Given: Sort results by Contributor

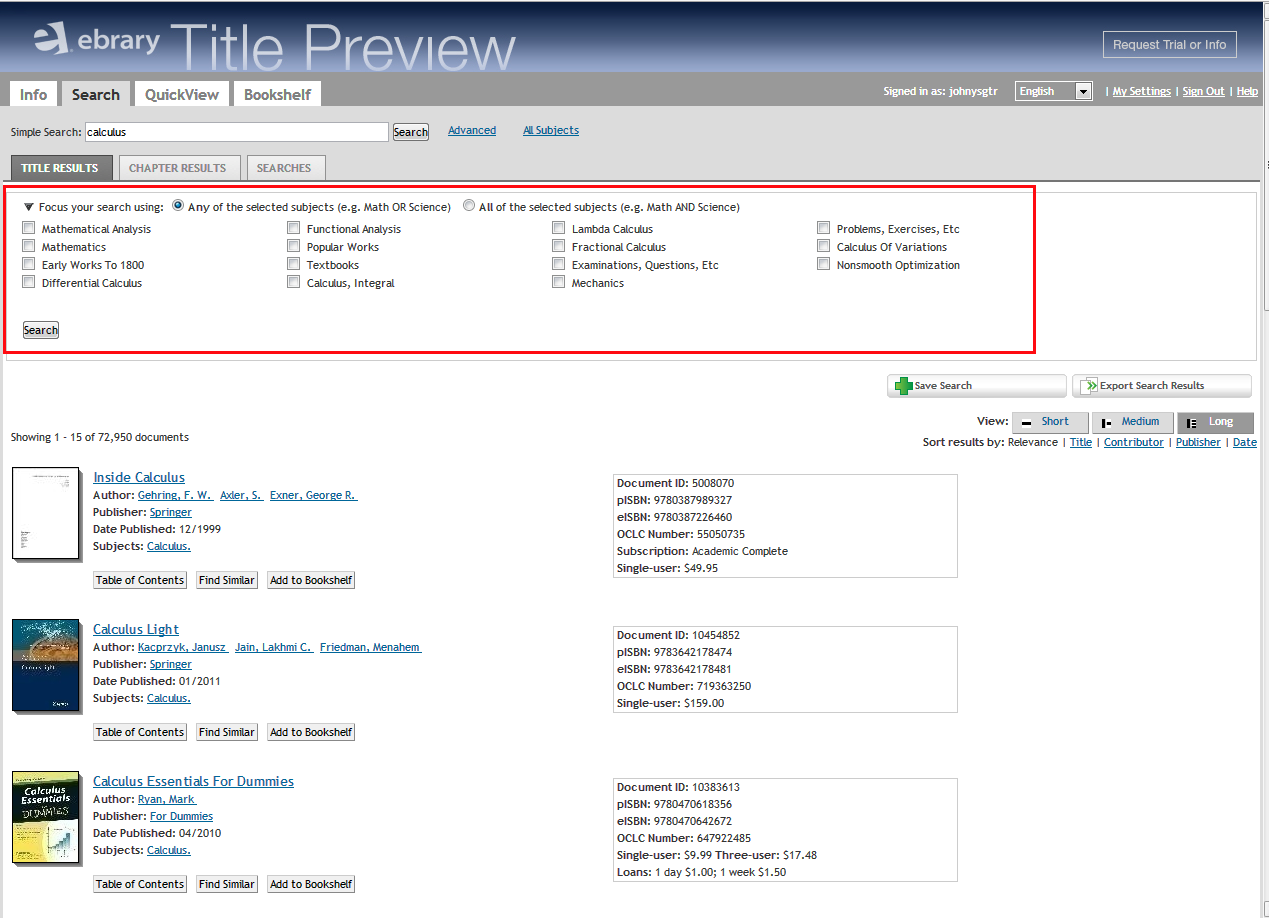Looking at the screenshot, I should 1134,442.
